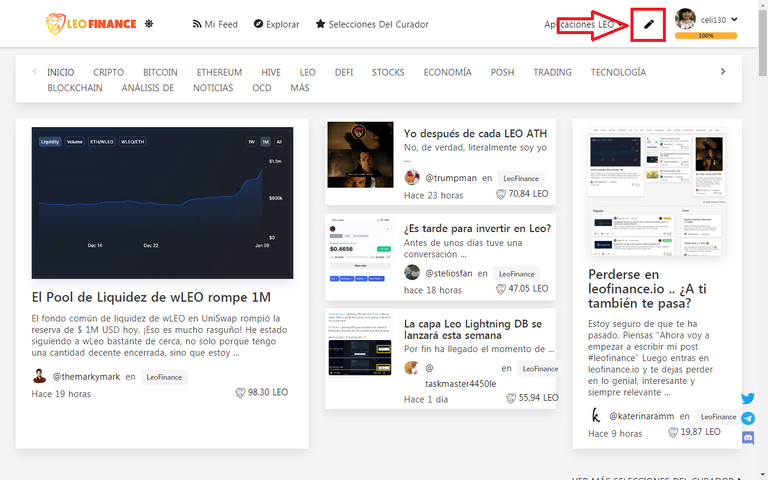
Task: Select the LEO category tab
Action: pyautogui.click(x=308, y=72)
